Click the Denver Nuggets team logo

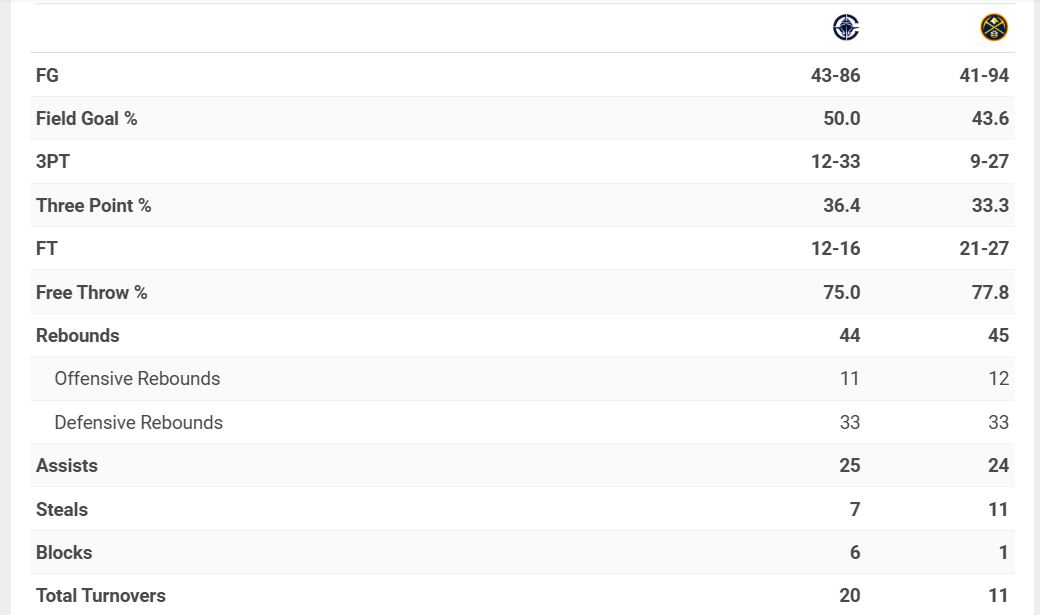coord(993,27)
